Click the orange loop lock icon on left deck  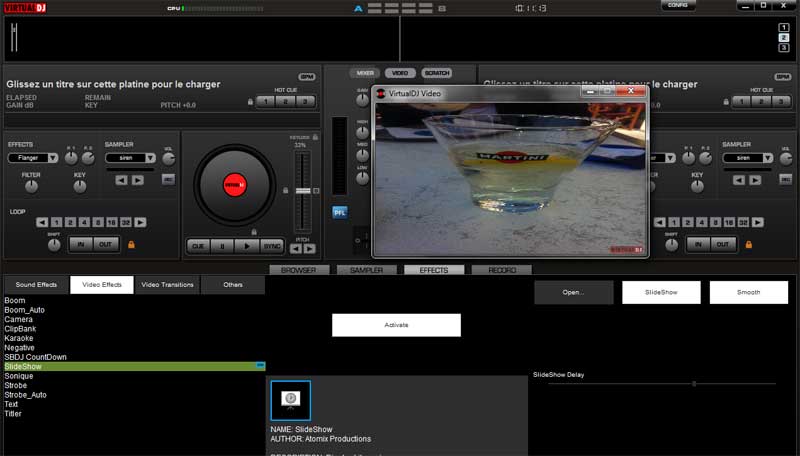[131, 244]
